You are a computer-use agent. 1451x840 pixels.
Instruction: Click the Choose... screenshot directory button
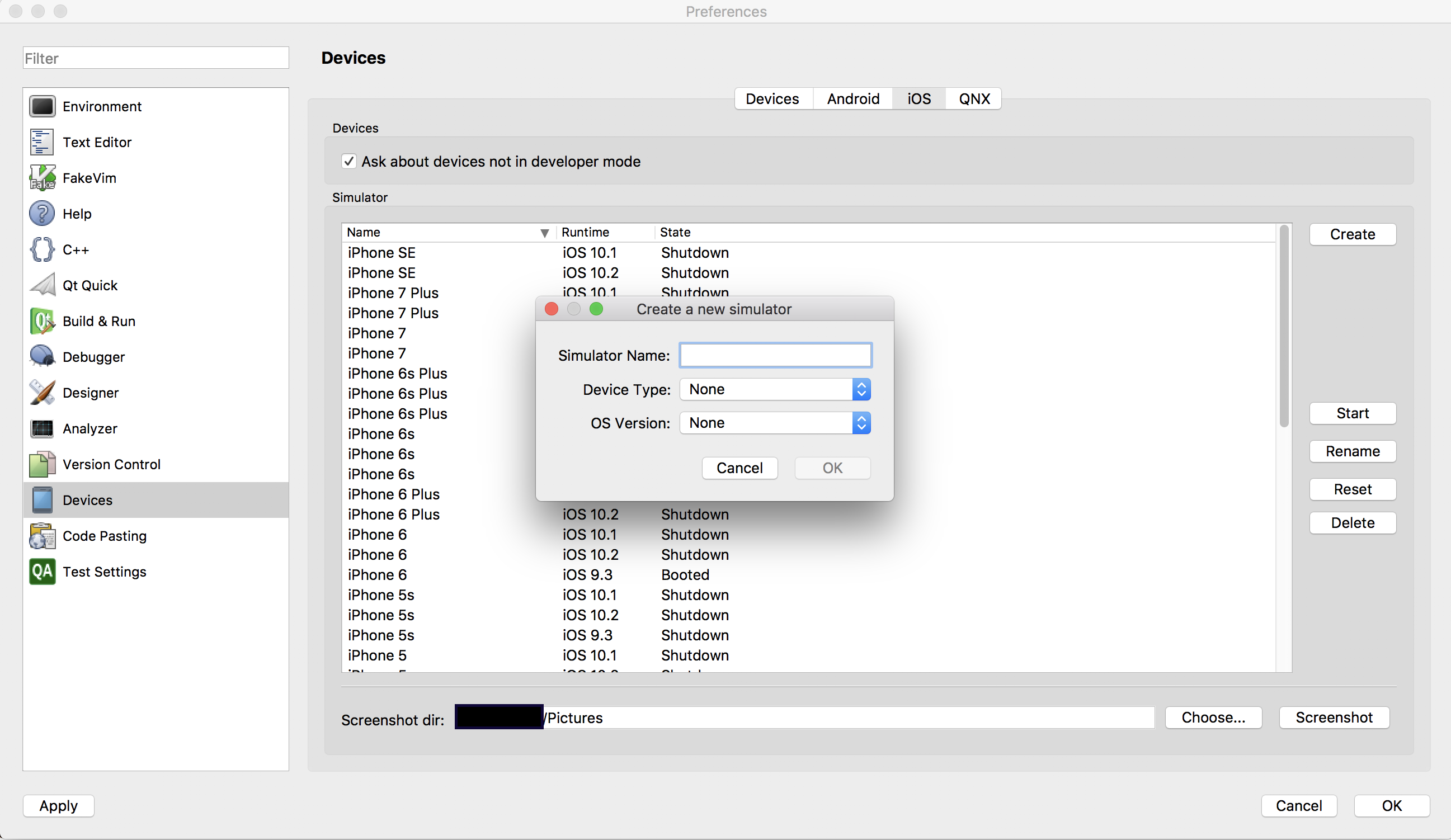pyautogui.click(x=1213, y=718)
